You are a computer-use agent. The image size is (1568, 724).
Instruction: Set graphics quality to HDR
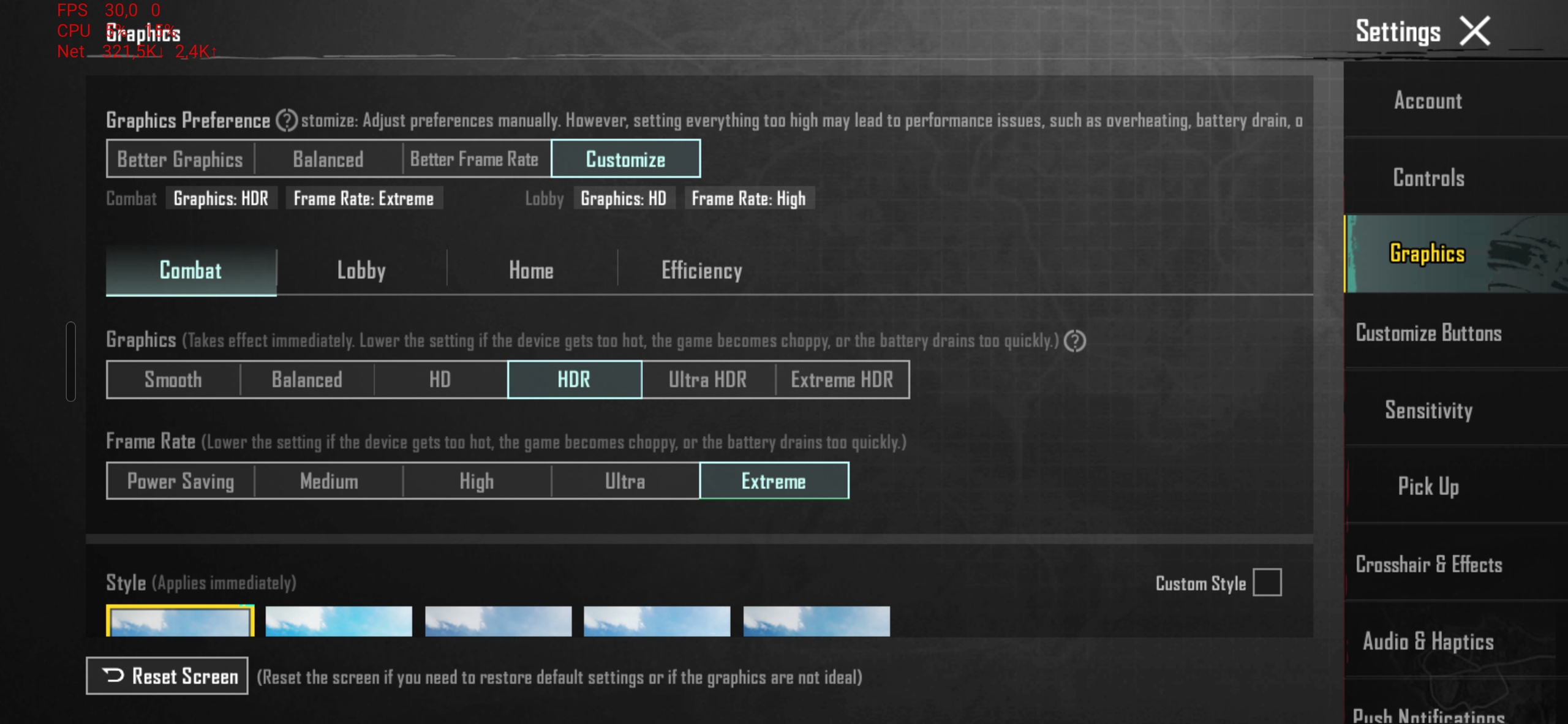tap(575, 379)
